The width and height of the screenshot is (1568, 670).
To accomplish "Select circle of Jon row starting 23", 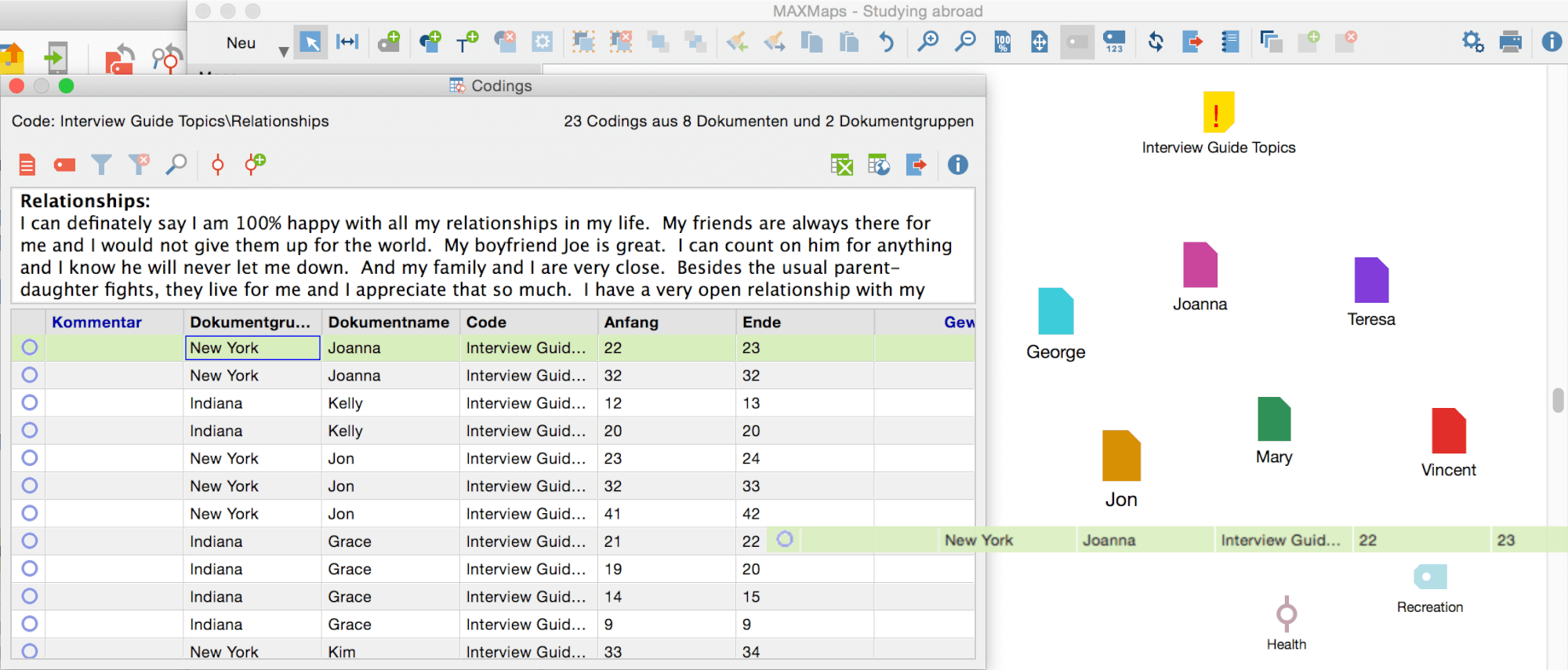I will [30, 457].
